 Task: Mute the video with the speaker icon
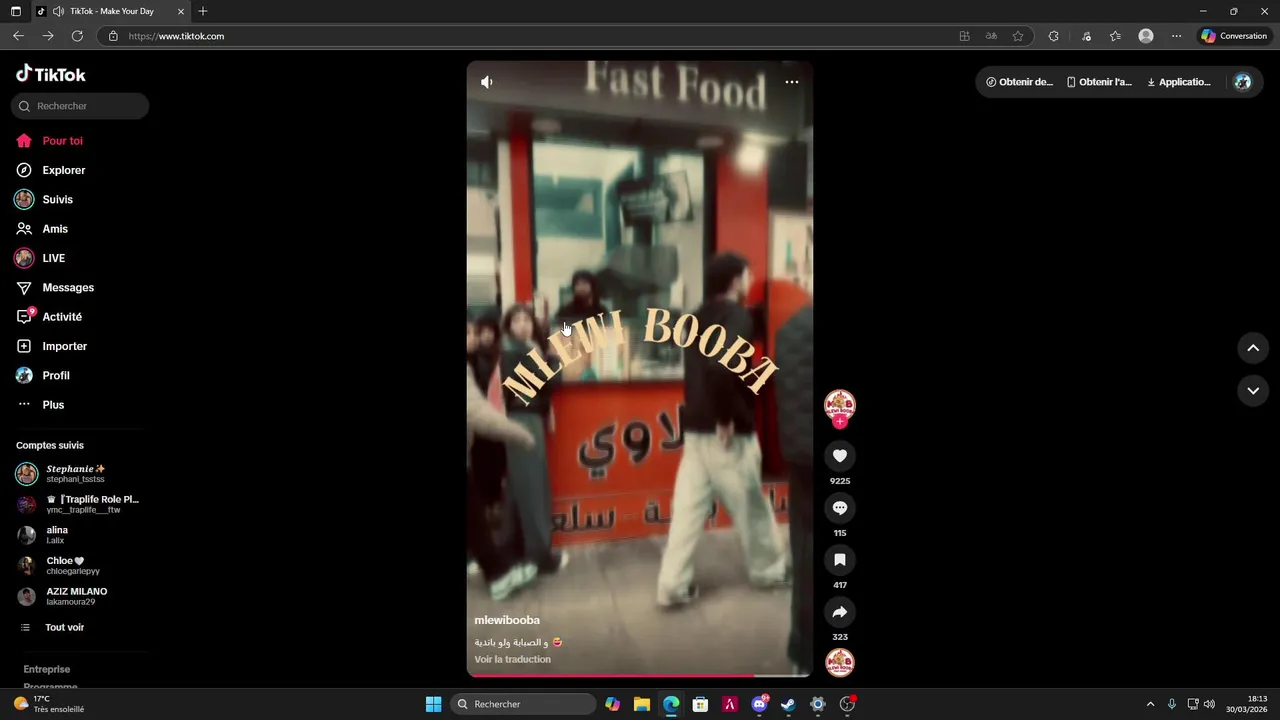pos(487,82)
